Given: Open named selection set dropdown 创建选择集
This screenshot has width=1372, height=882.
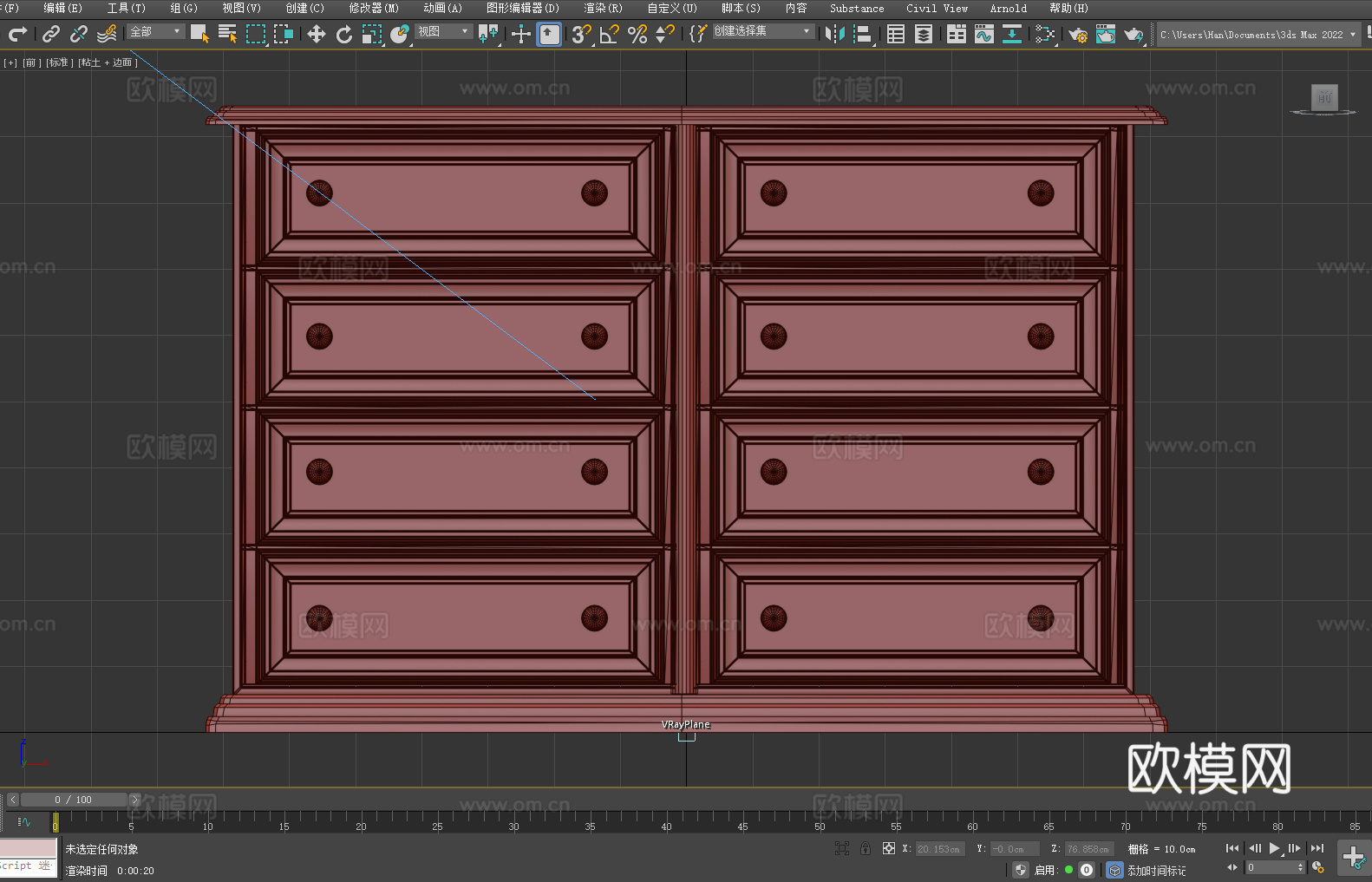Looking at the screenshot, I should [x=763, y=31].
